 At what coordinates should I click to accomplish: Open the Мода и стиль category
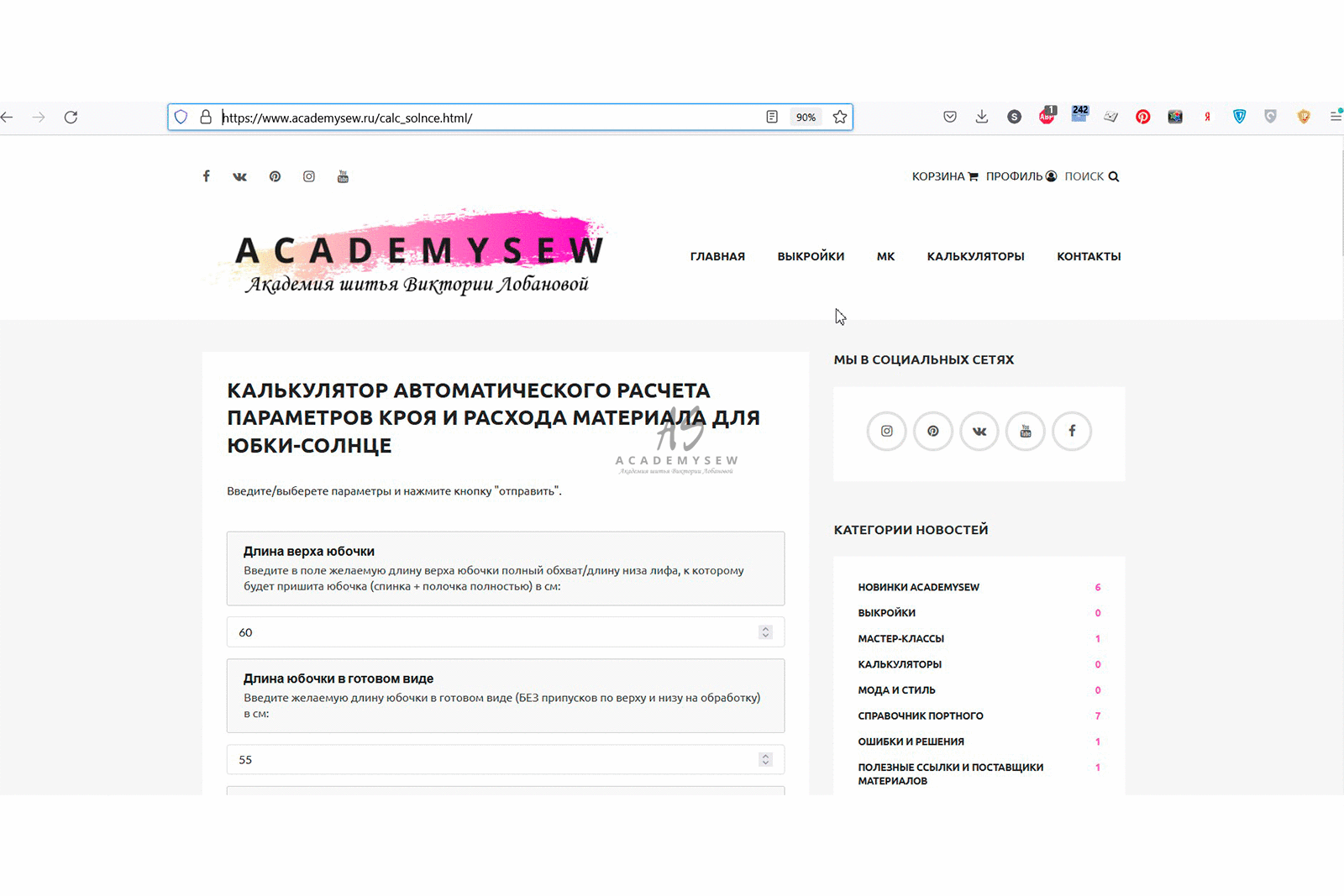click(x=896, y=690)
